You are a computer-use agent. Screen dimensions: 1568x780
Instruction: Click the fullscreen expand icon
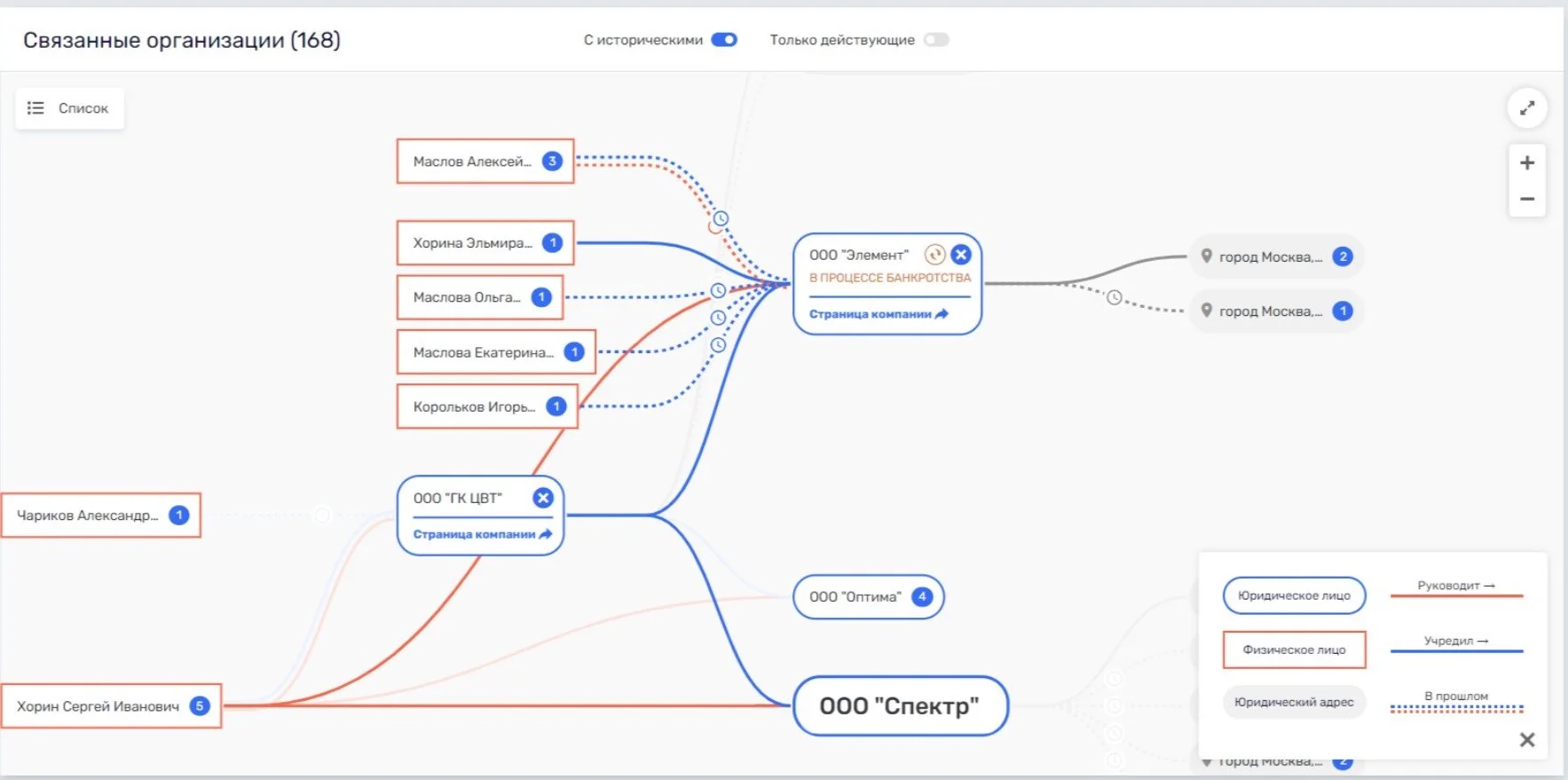click(1527, 108)
